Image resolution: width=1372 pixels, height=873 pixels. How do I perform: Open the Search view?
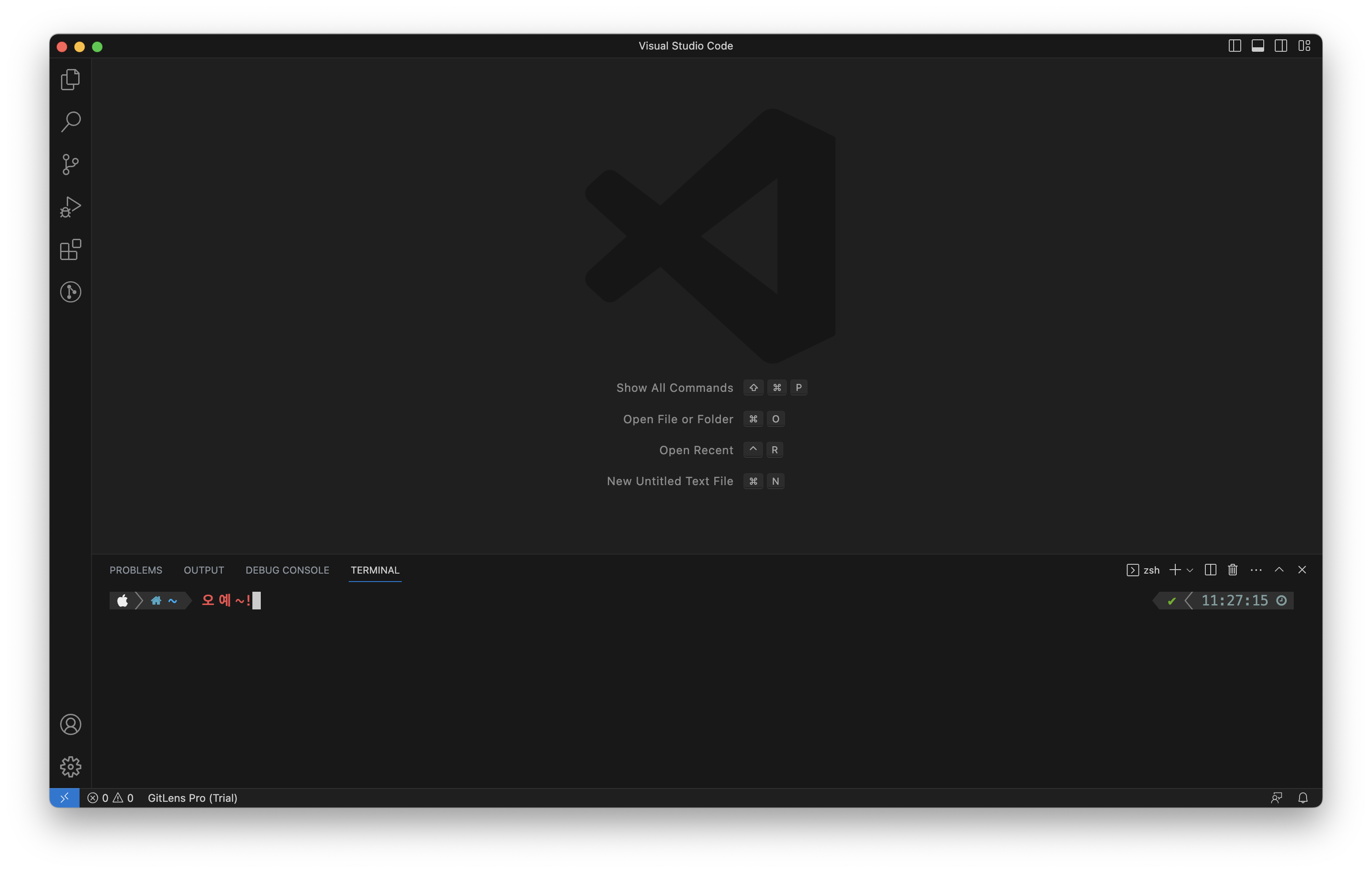71,122
